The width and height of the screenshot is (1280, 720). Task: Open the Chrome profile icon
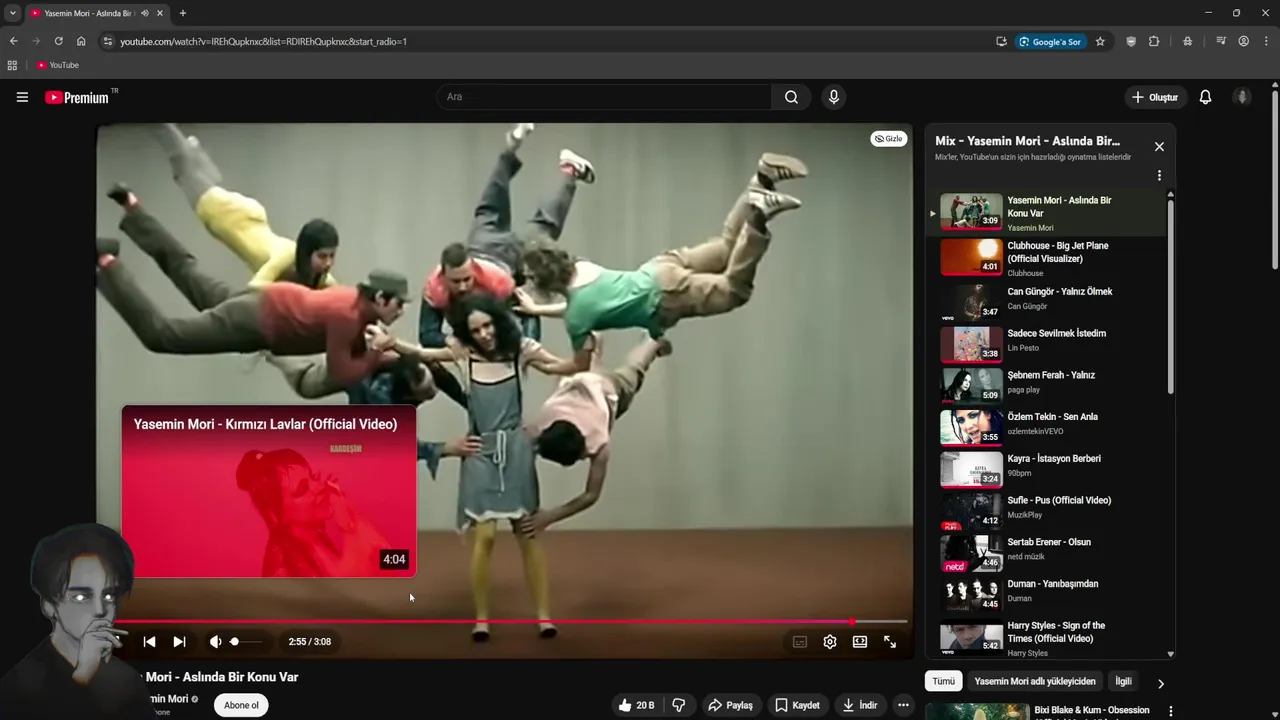(1243, 41)
